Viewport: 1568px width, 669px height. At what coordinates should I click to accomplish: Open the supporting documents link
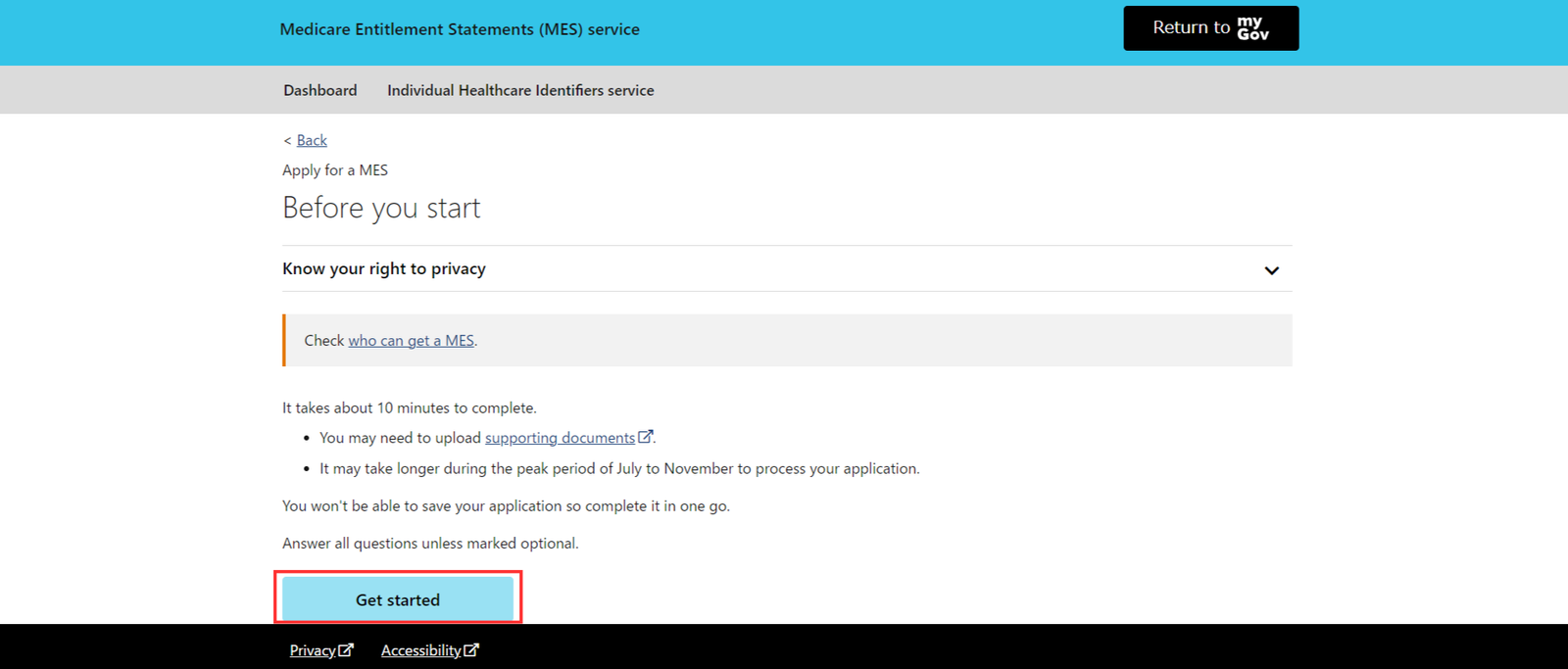point(560,438)
